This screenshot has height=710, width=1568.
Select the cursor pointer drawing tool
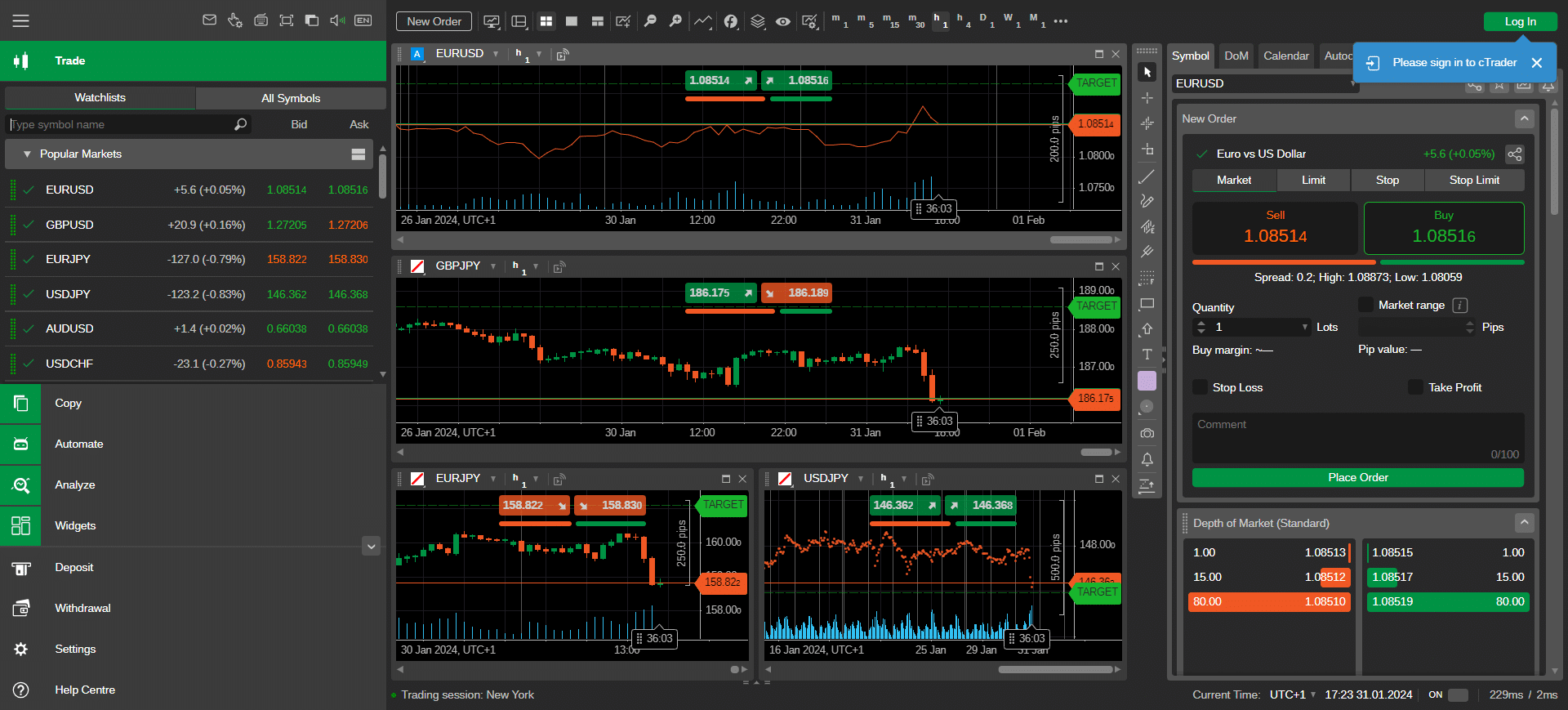(1147, 73)
